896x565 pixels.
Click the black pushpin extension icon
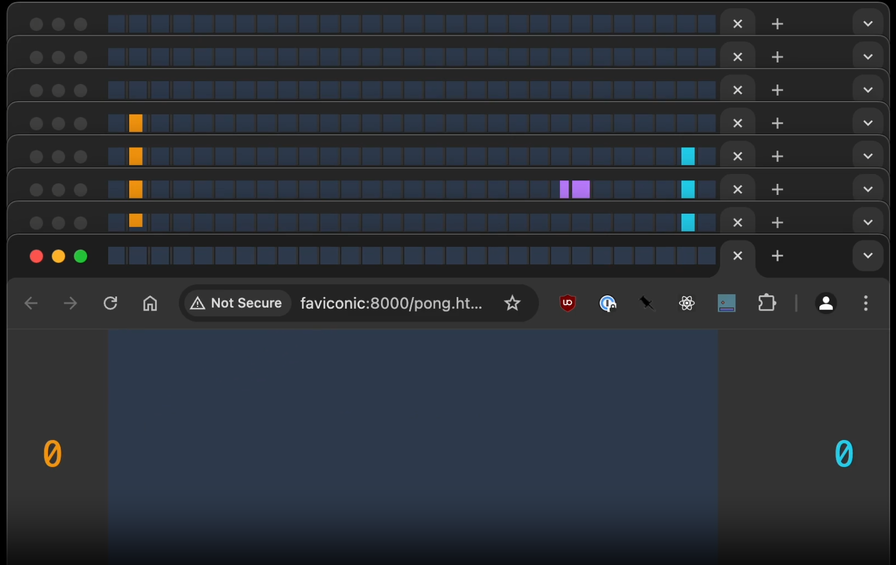pyautogui.click(x=647, y=303)
